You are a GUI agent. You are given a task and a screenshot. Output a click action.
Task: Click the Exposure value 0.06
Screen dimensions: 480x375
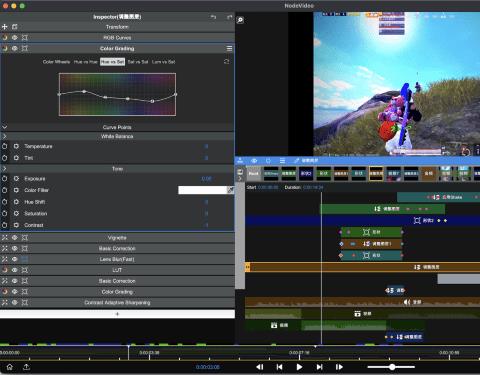(x=207, y=179)
